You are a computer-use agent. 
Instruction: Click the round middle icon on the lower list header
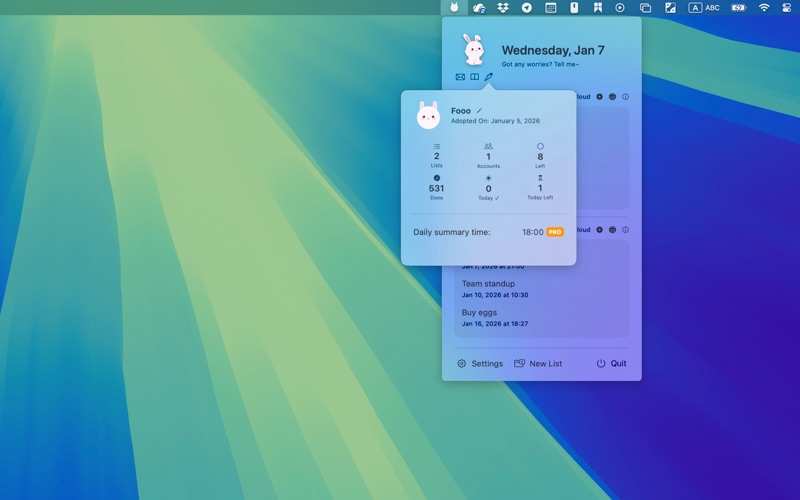[x=613, y=230]
